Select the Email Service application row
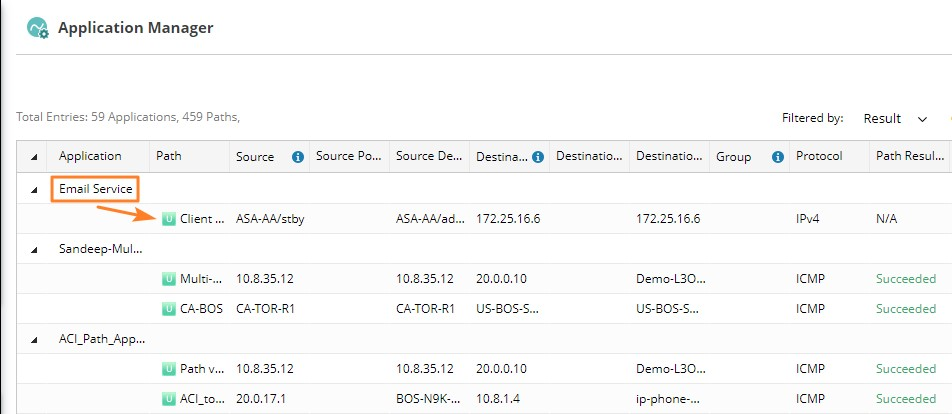This screenshot has width=952, height=414. click(x=95, y=188)
